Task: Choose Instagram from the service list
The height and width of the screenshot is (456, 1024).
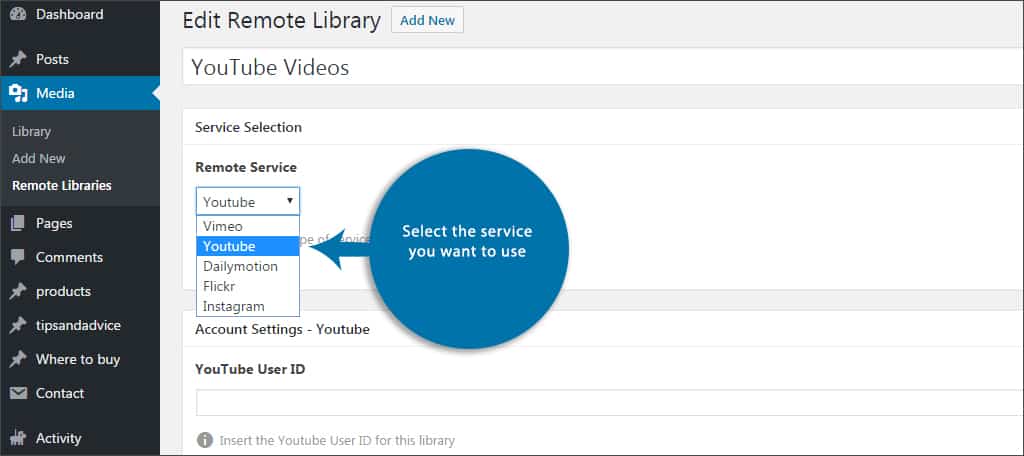Action: point(248,306)
